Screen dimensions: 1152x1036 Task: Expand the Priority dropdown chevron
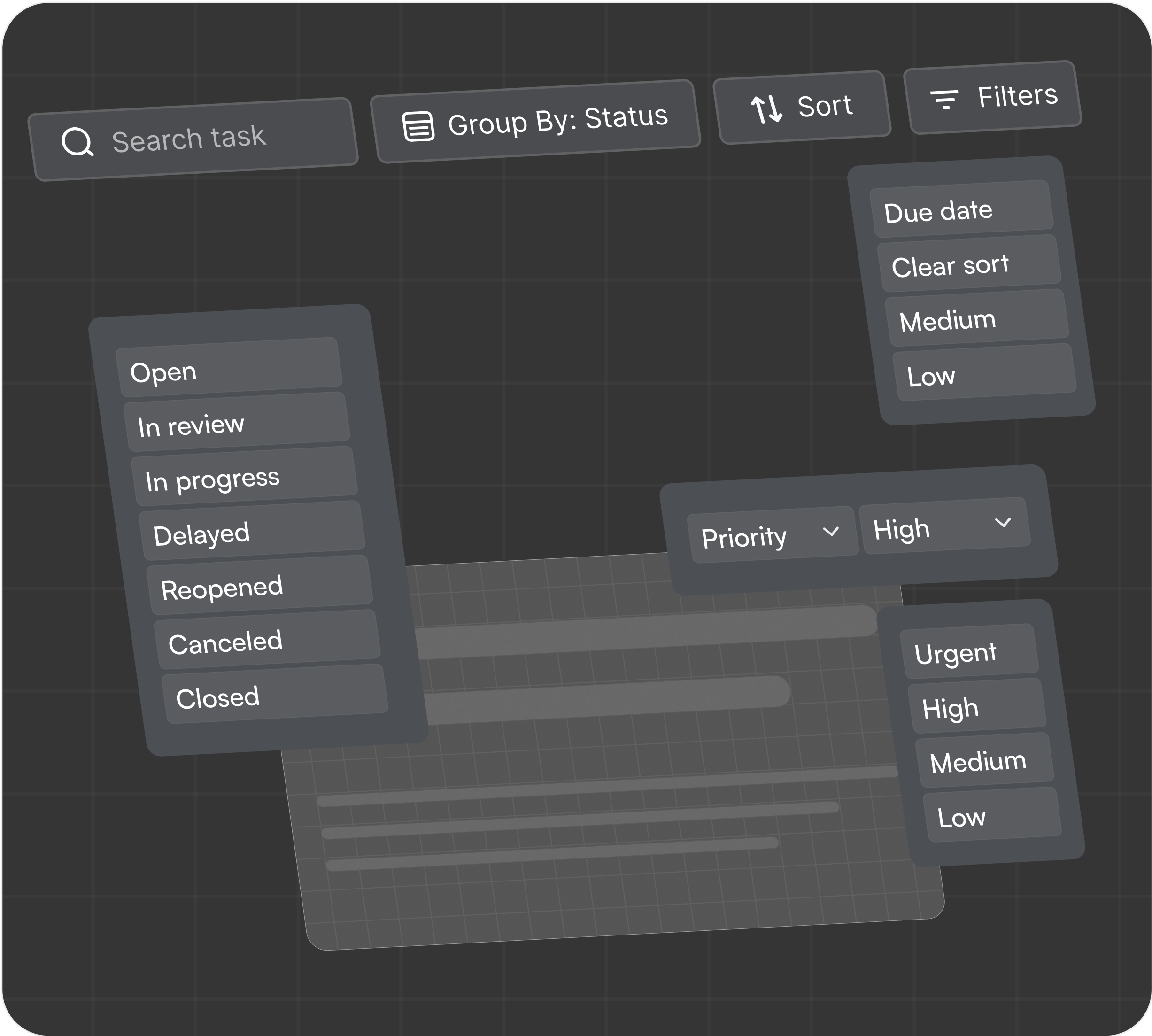[x=830, y=531]
